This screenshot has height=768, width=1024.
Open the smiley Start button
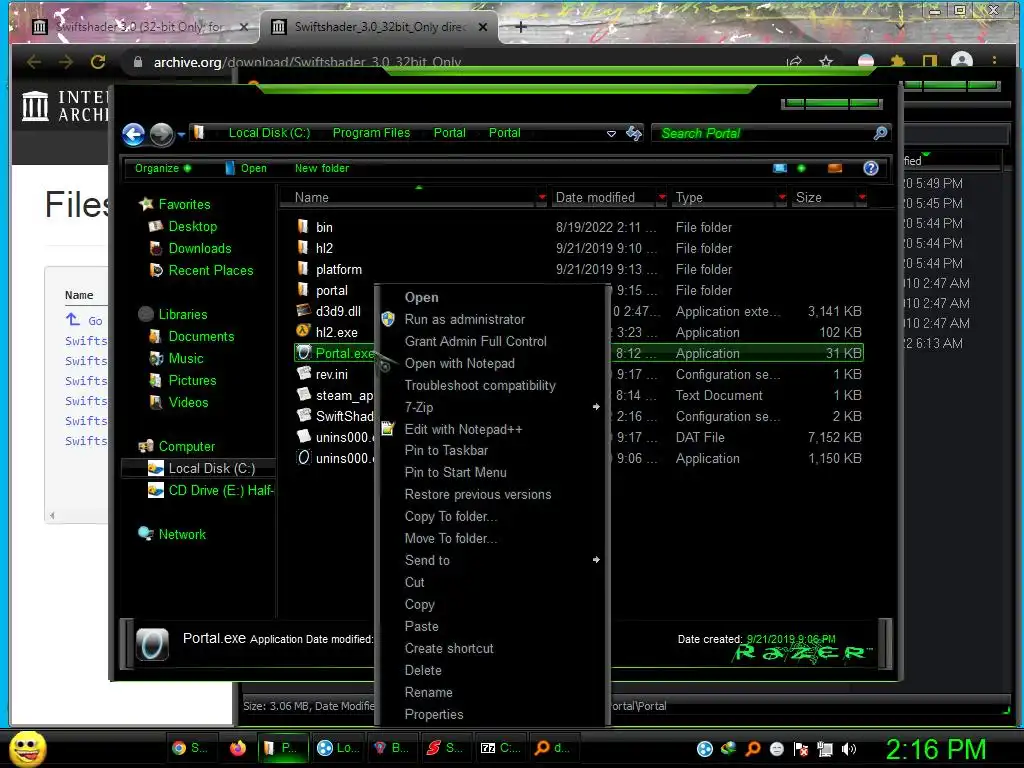[x=27, y=748]
